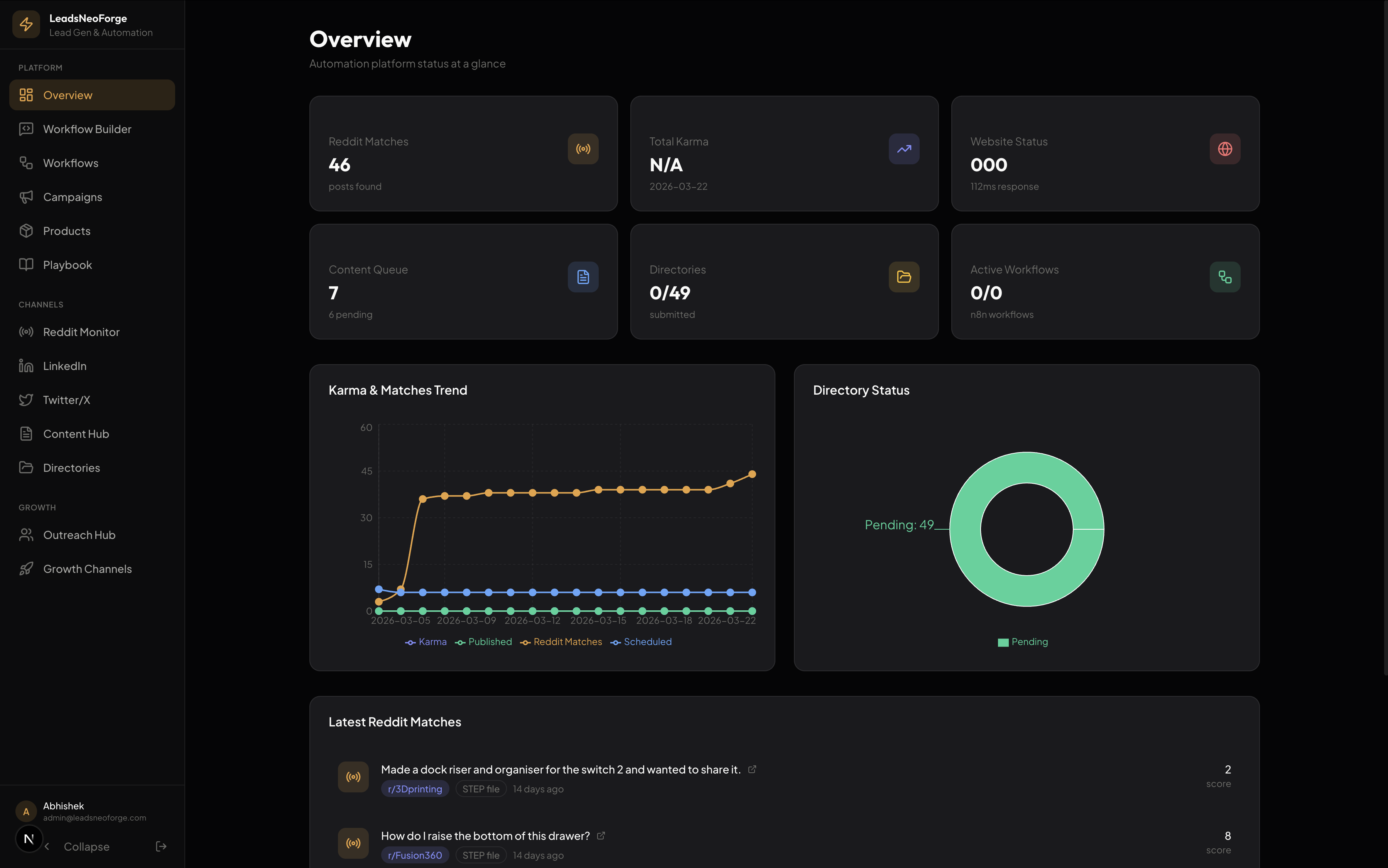Open the Workflow Builder menu item
This screenshot has width=1388, height=868.
[87, 129]
